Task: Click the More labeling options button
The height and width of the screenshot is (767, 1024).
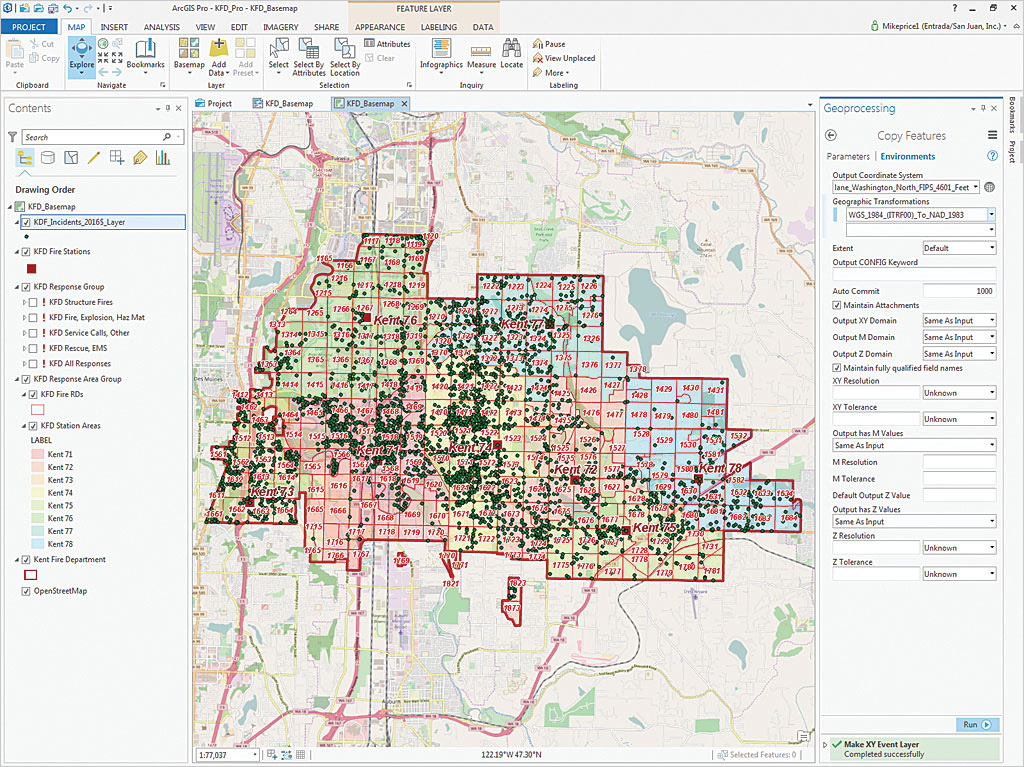Action: pos(551,73)
